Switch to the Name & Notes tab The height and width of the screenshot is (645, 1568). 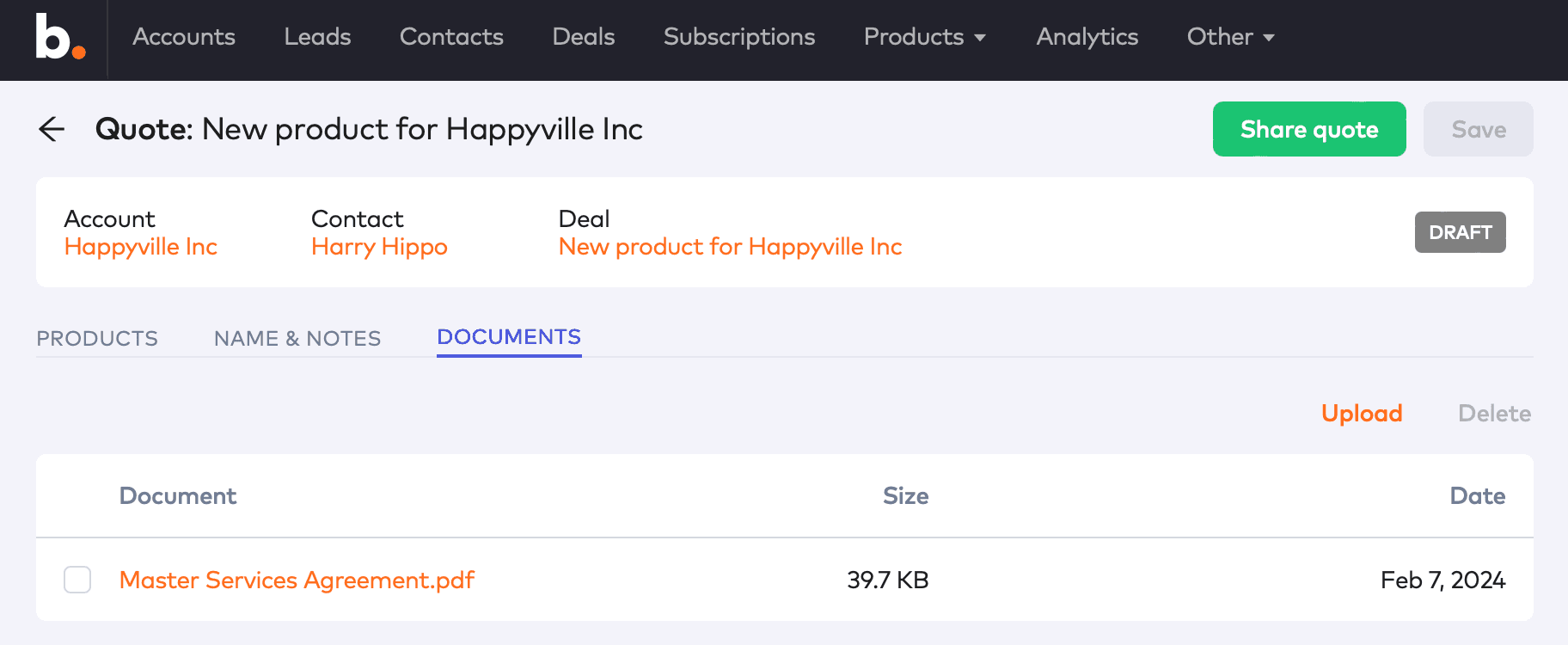297,338
